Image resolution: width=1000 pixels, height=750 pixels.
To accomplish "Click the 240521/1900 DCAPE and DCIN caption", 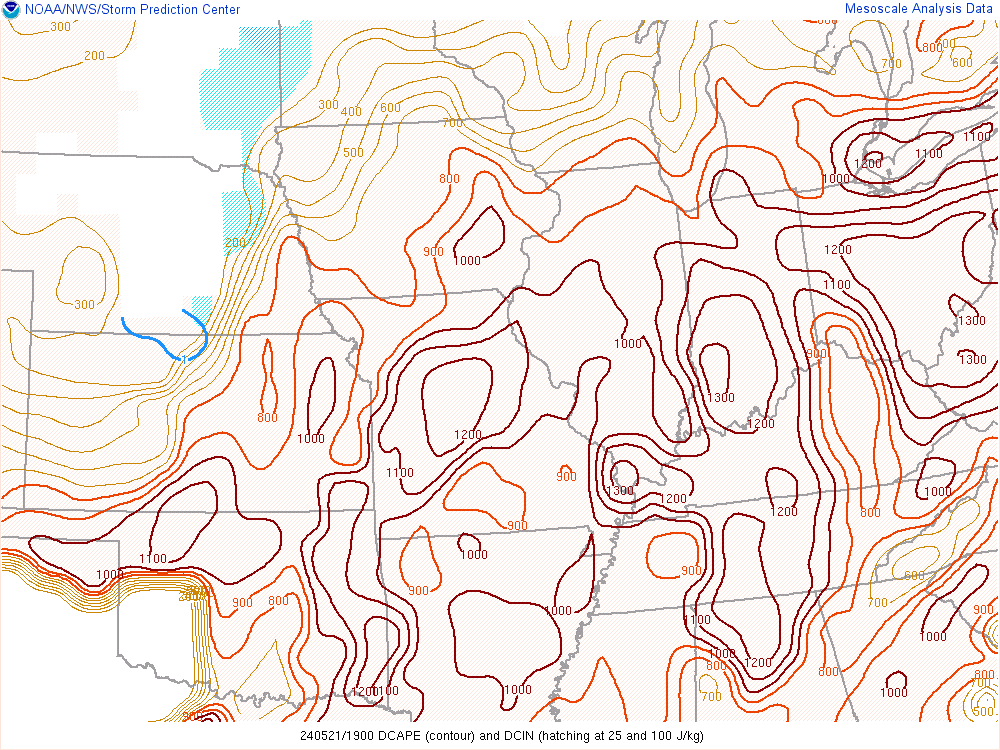I will (x=500, y=736).
